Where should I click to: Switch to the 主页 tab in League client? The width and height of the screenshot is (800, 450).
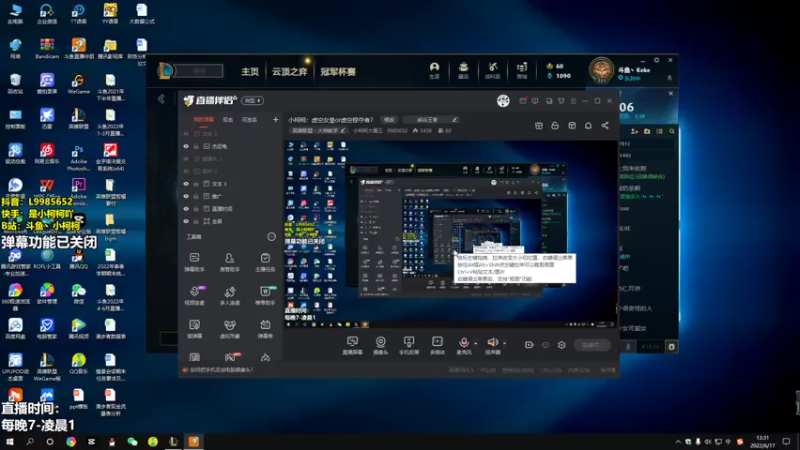pyautogui.click(x=250, y=72)
